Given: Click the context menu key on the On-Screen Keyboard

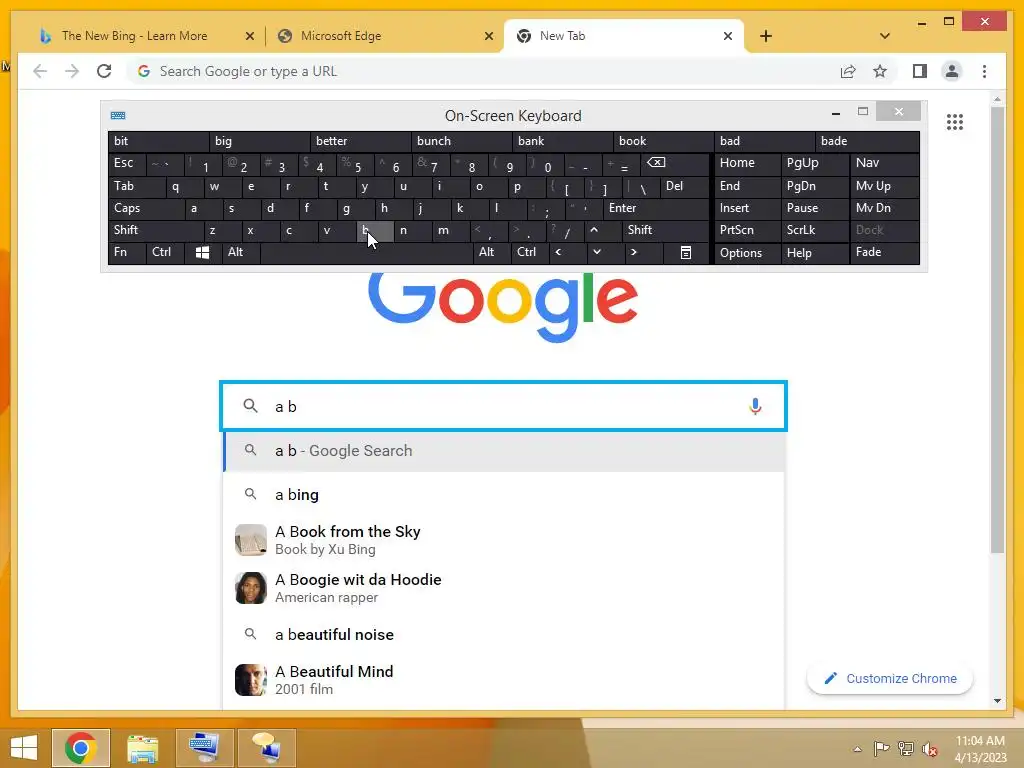Looking at the screenshot, I should pos(686,252).
